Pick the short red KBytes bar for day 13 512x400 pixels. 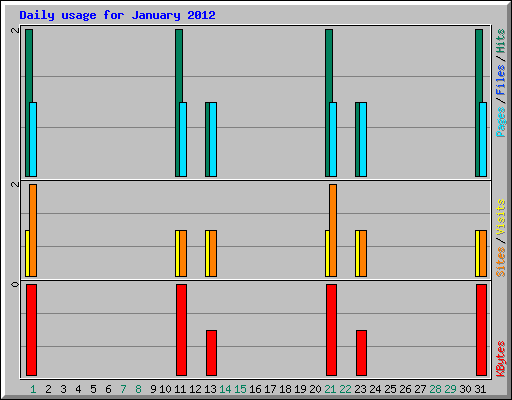[x=211, y=353]
